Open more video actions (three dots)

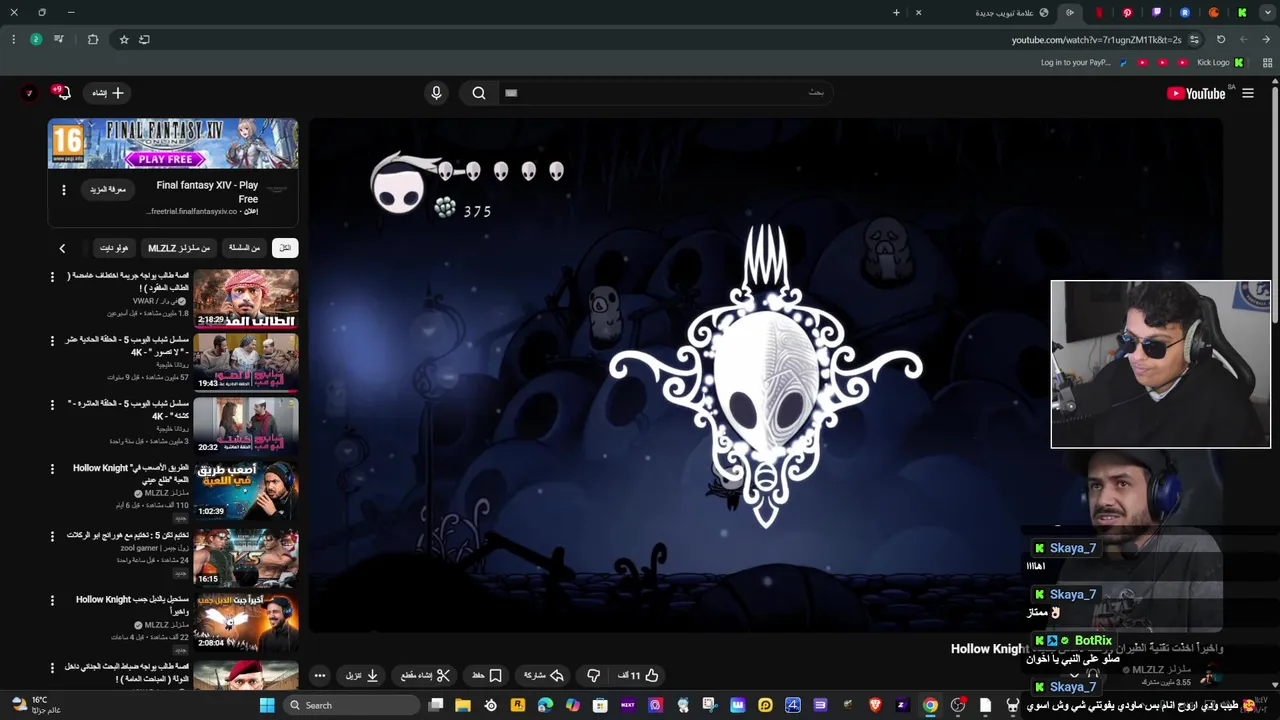[320, 675]
